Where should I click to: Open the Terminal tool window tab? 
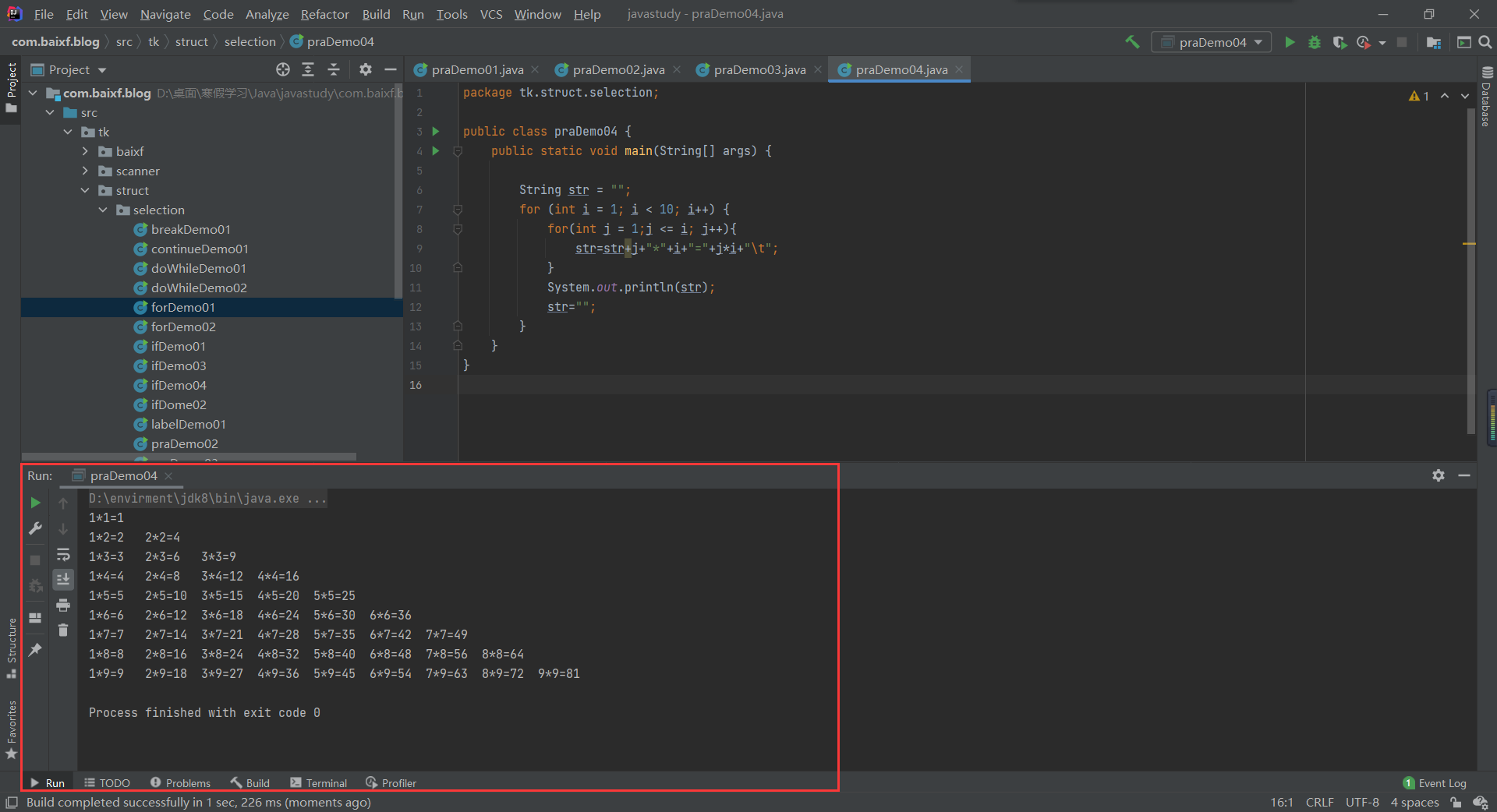click(x=318, y=782)
